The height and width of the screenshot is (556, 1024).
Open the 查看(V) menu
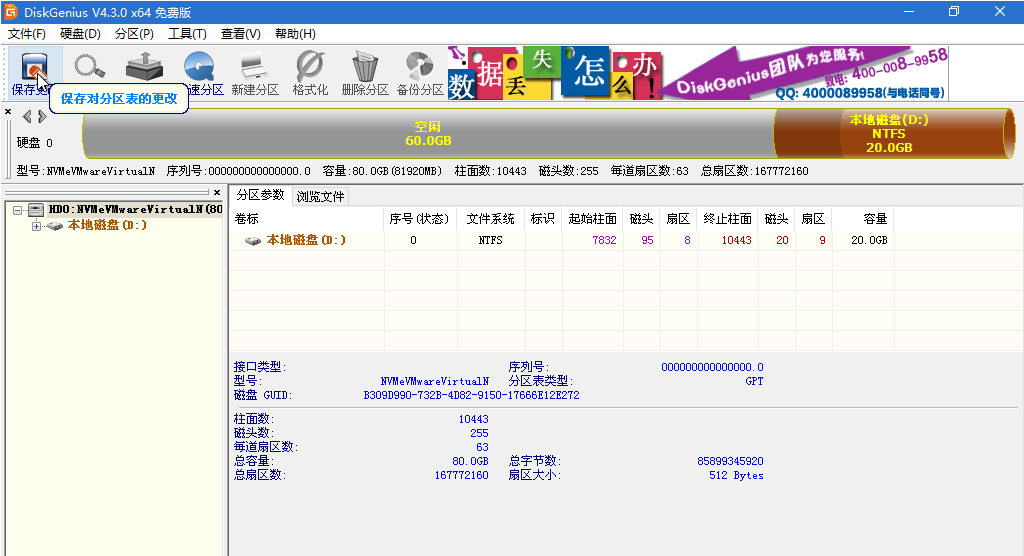pos(240,34)
